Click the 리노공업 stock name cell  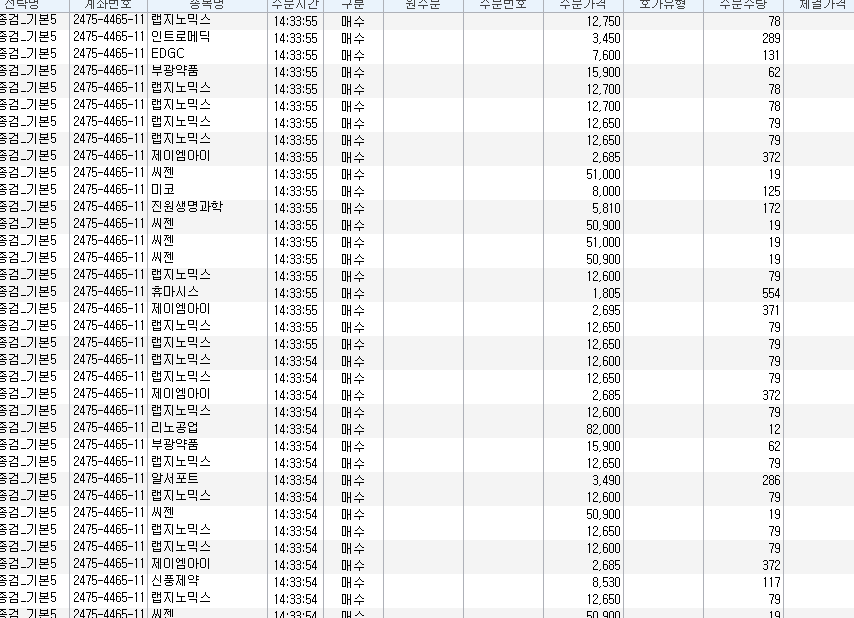click(175, 429)
